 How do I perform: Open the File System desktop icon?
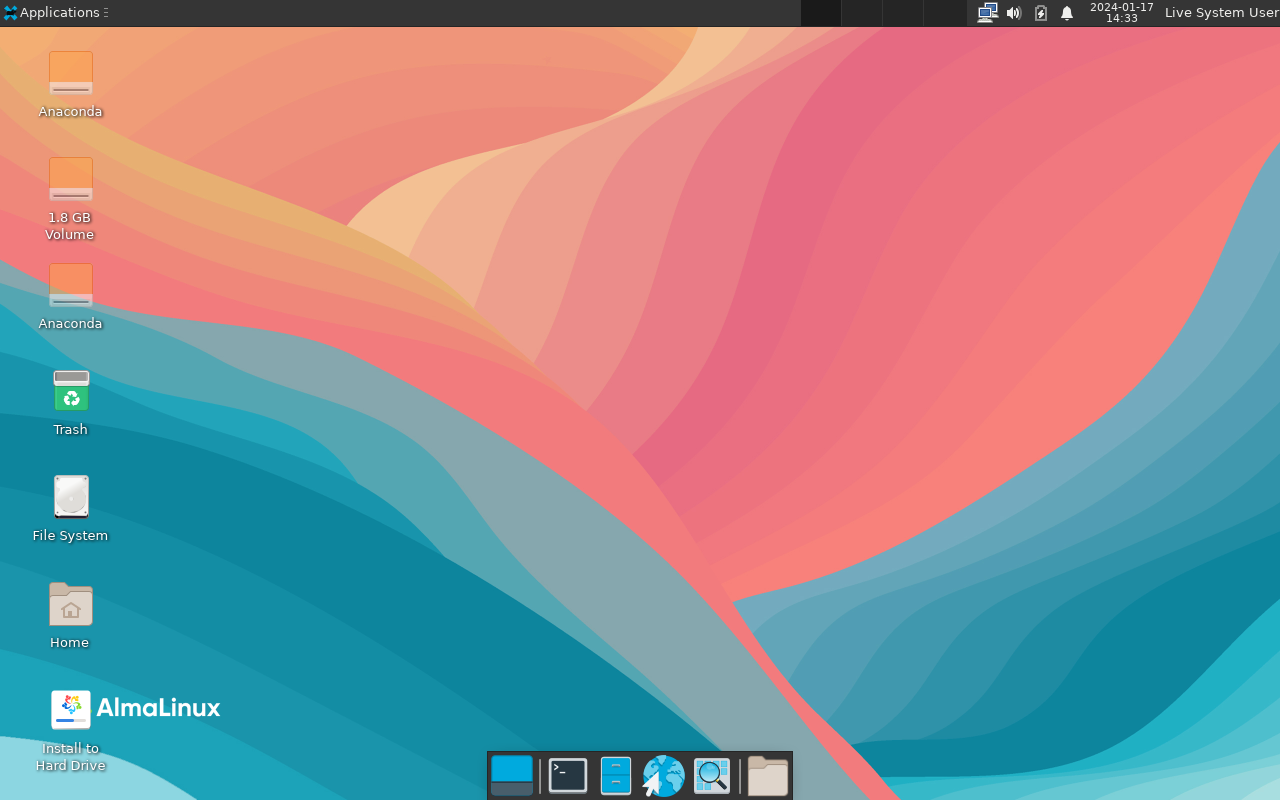click(x=70, y=497)
